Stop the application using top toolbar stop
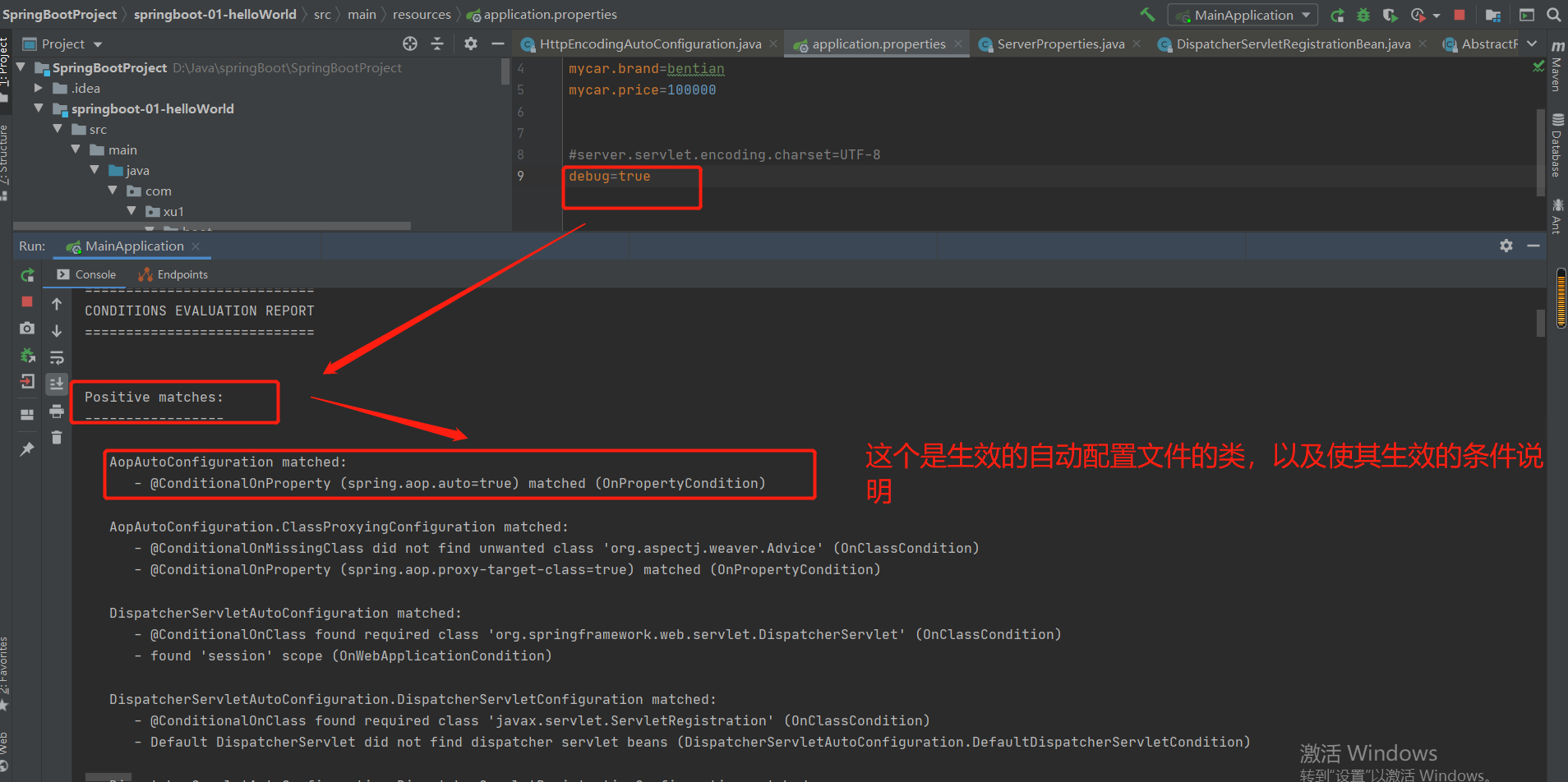The height and width of the screenshot is (782, 1568). coord(1460,15)
